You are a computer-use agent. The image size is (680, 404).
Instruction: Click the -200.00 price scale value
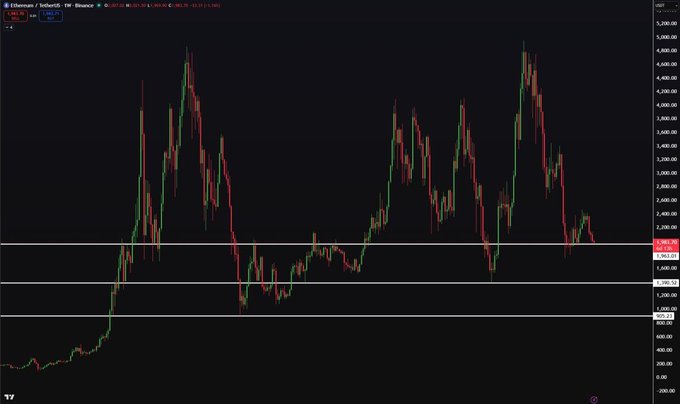pyautogui.click(x=666, y=391)
